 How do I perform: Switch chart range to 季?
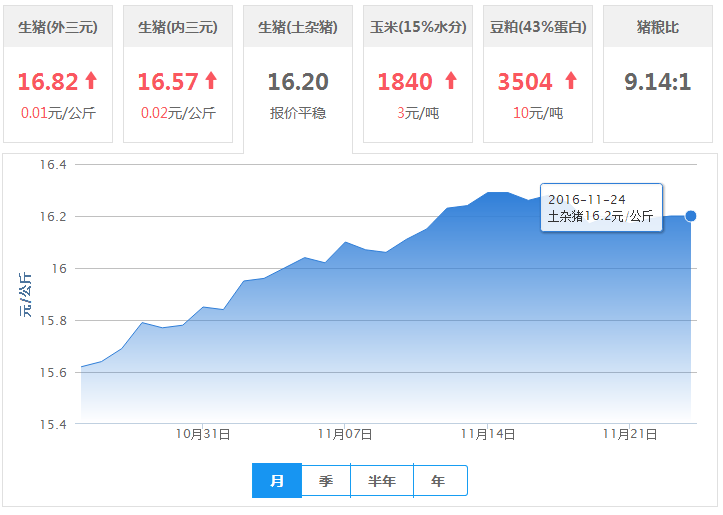click(326, 481)
